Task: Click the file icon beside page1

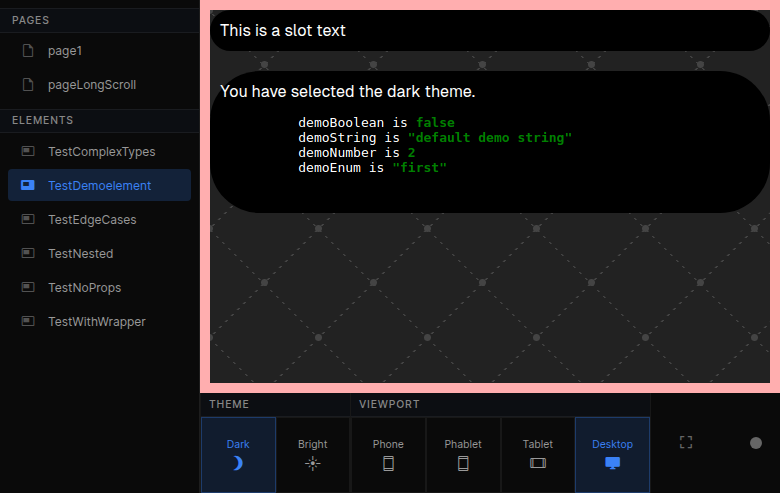Action: click(28, 51)
